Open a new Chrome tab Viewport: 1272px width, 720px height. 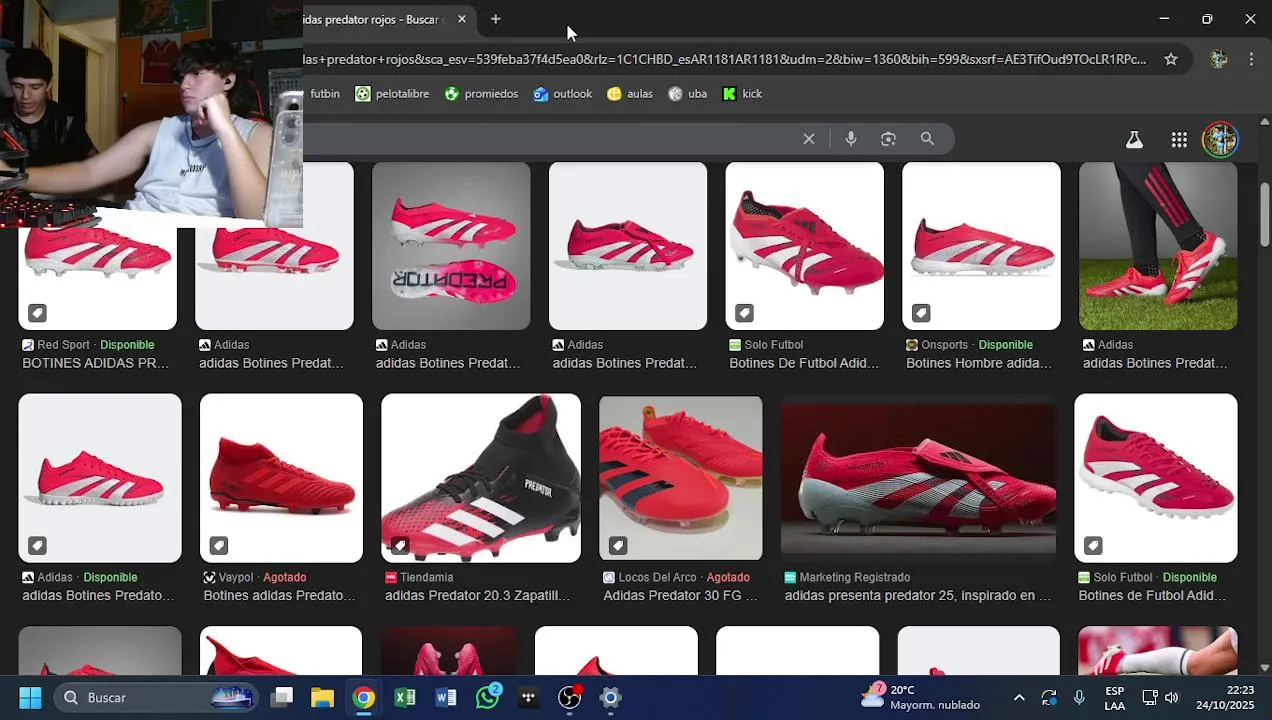click(x=495, y=19)
